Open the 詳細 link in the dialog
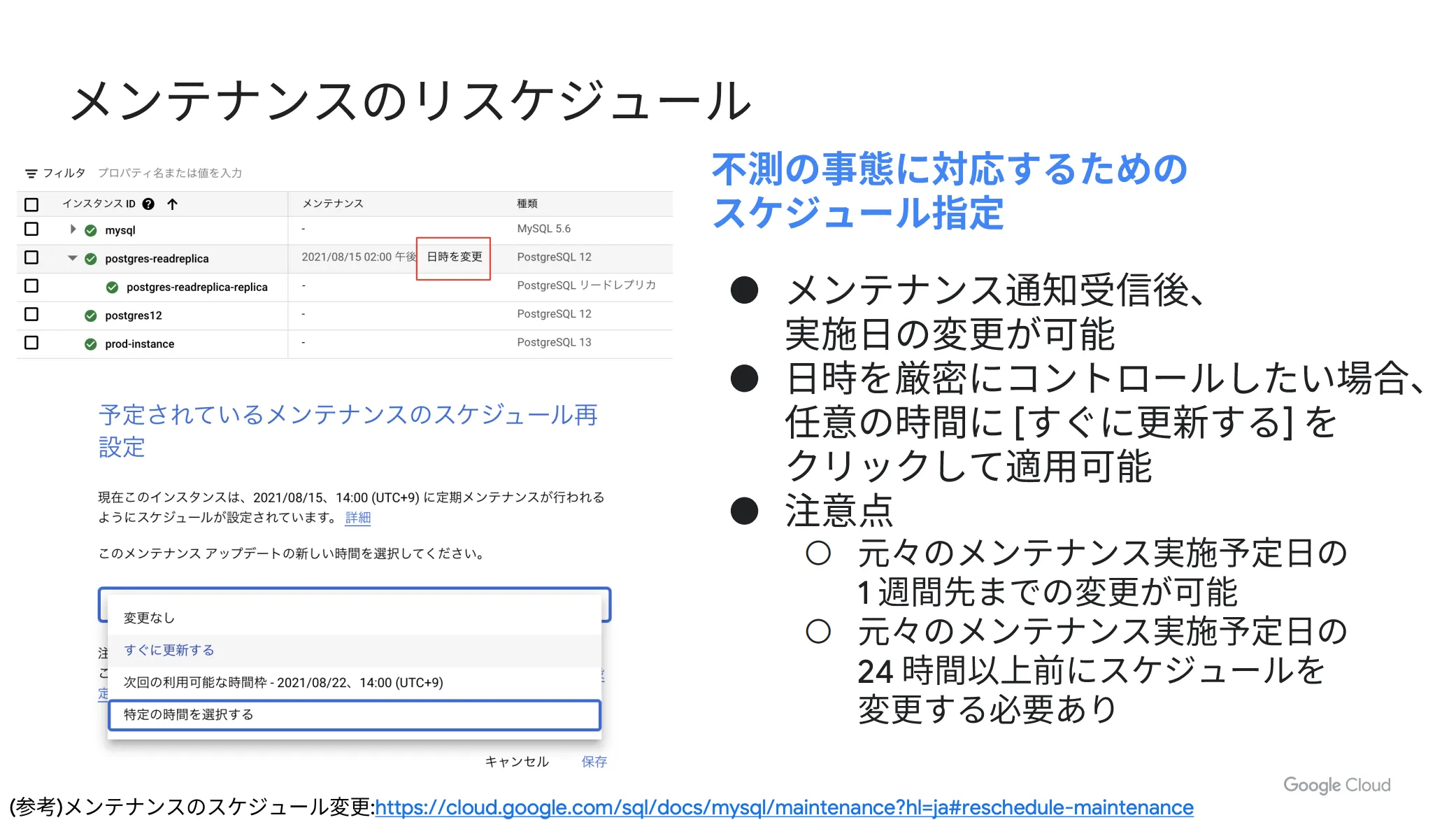1456x820 pixels. pyautogui.click(x=358, y=518)
